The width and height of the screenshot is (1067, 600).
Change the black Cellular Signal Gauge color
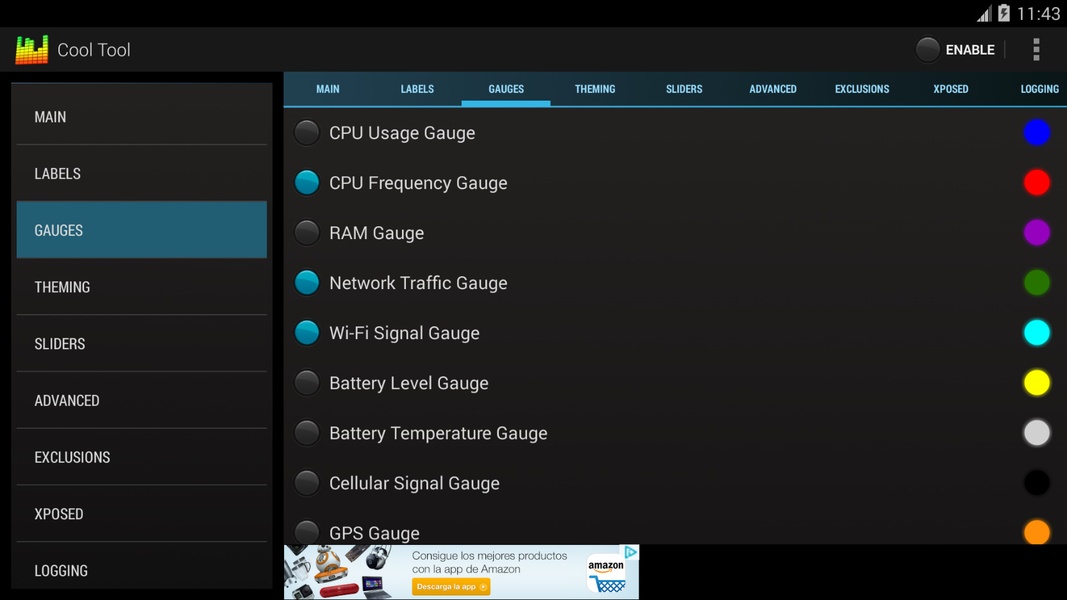click(1036, 483)
